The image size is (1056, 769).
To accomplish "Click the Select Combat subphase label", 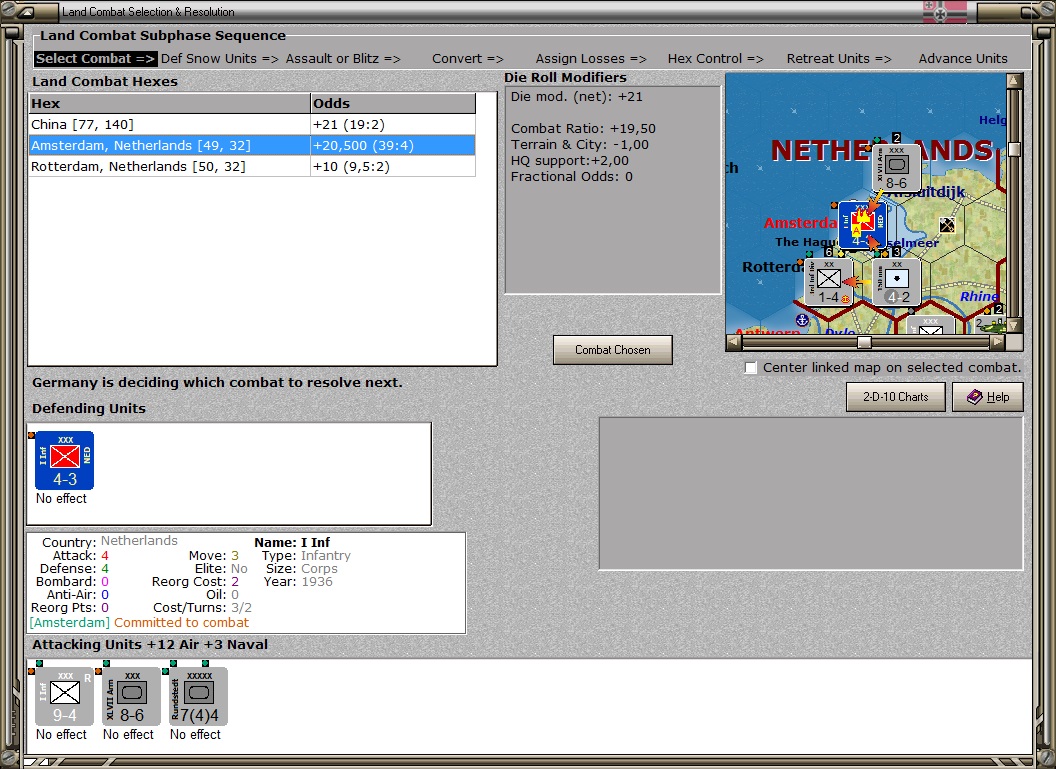I will click(x=96, y=59).
